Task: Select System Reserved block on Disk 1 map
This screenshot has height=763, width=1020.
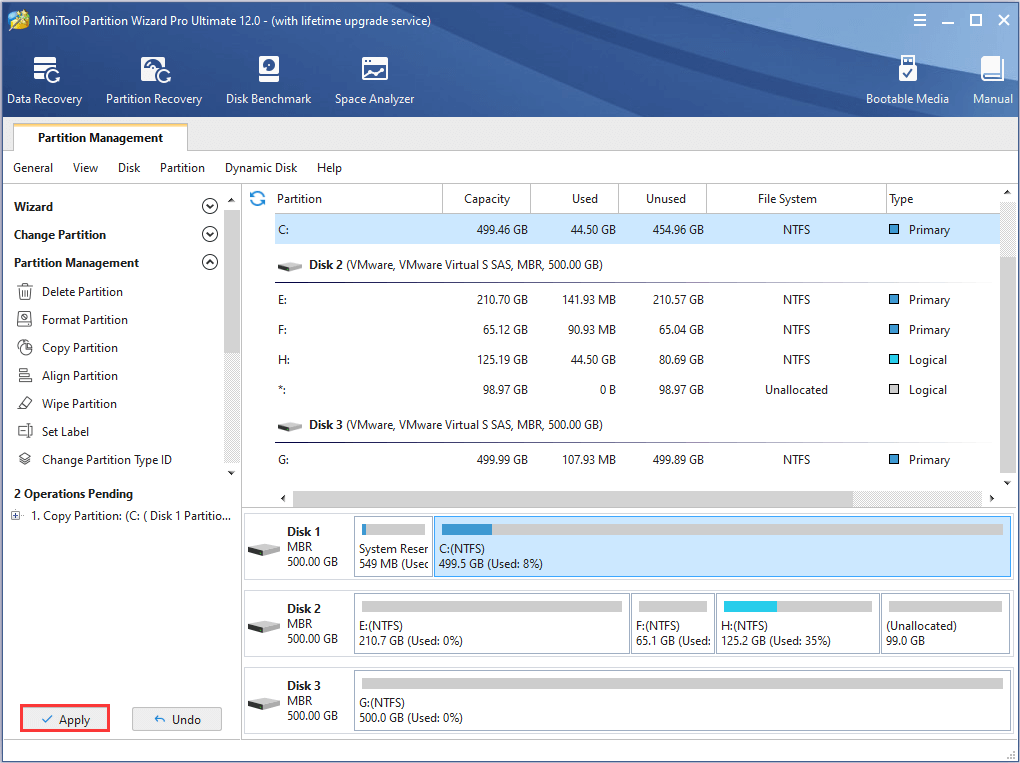Action: pyautogui.click(x=393, y=546)
